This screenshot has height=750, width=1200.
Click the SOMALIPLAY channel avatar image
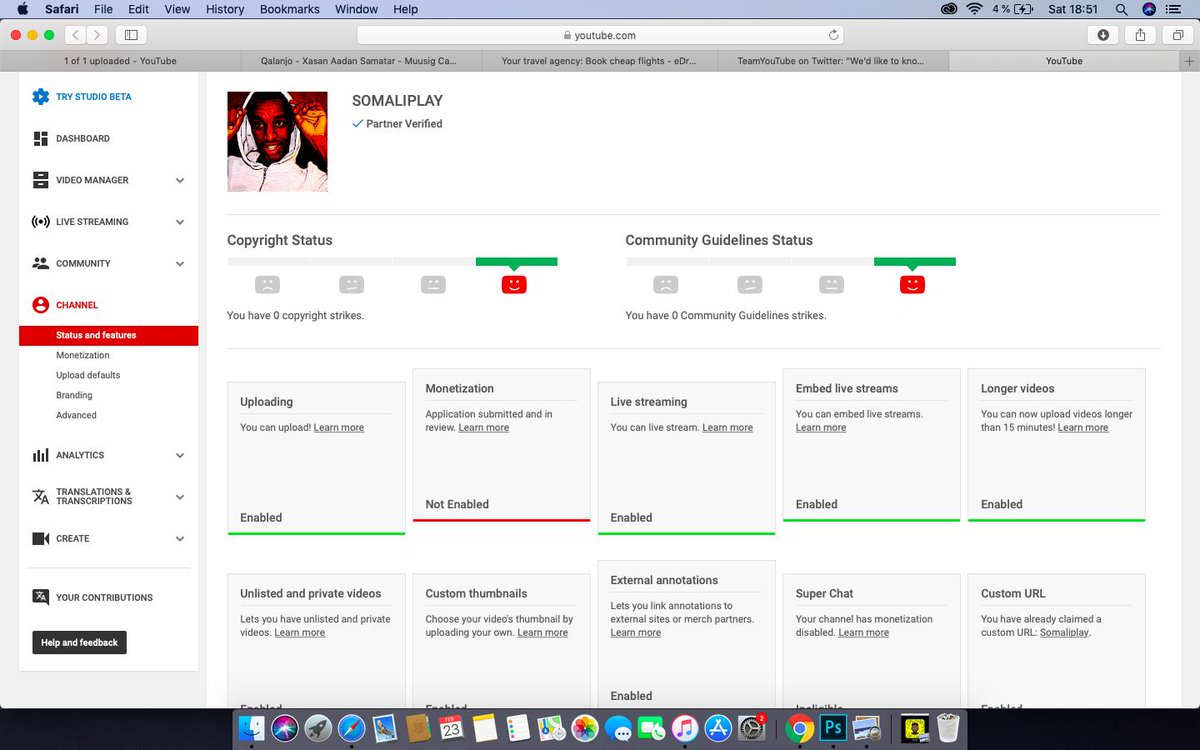(277, 141)
